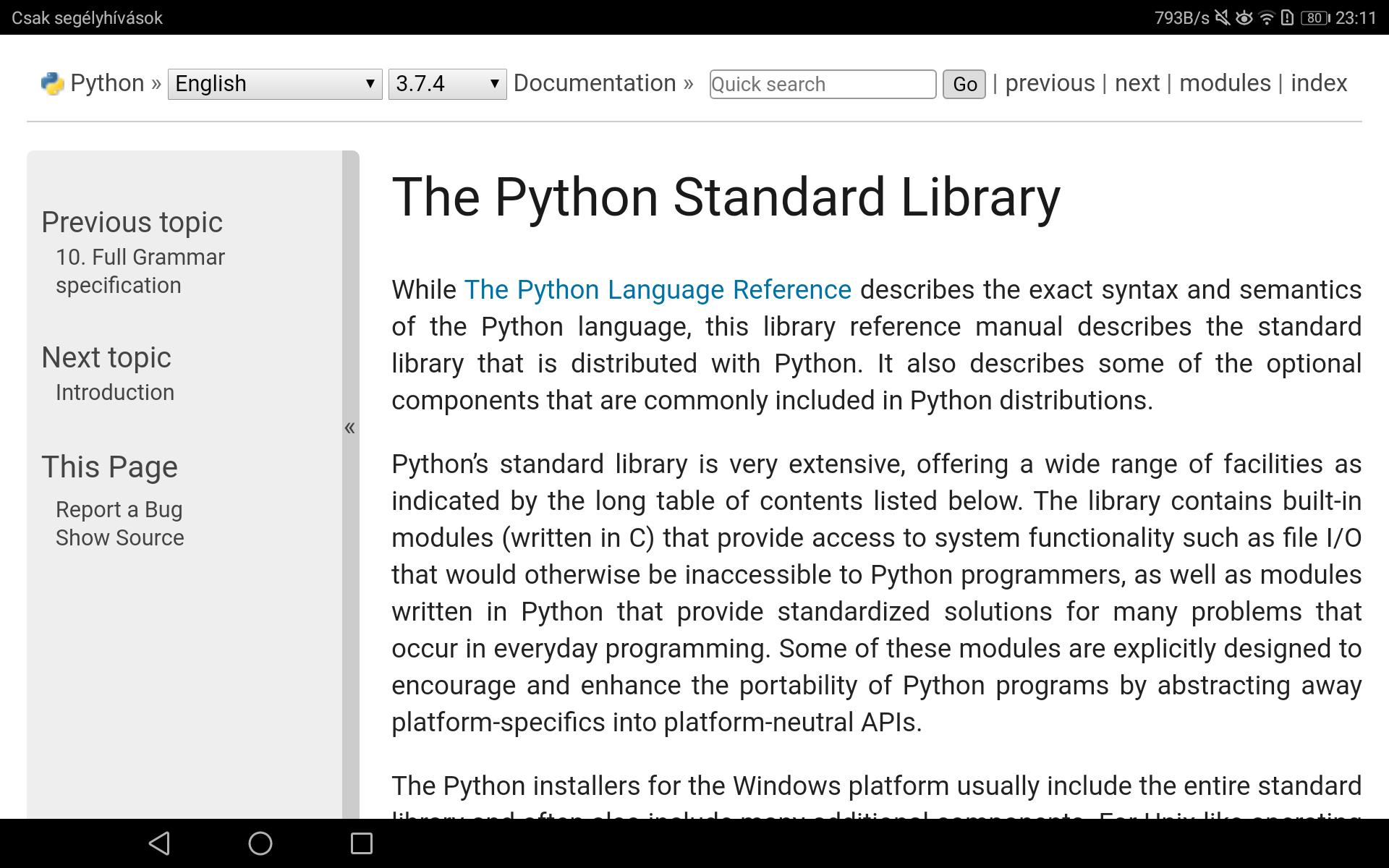The image size is (1389, 868).
Task: Tap the Android home circle button
Action: 260,843
